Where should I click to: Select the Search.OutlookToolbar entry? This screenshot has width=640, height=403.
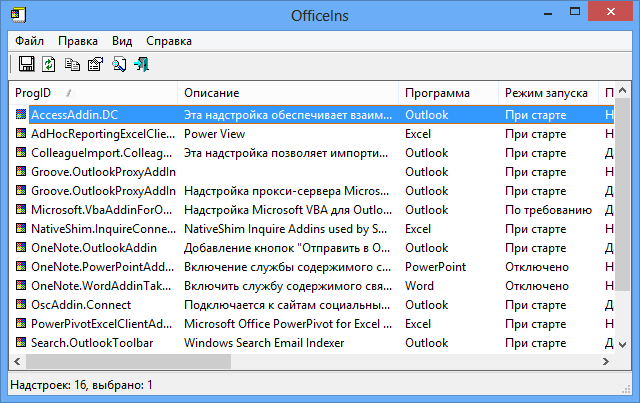click(92, 343)
